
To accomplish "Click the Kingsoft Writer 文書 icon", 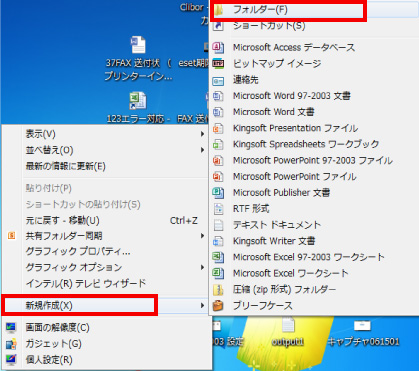I will pyautogui.click(x=218, y=241).
